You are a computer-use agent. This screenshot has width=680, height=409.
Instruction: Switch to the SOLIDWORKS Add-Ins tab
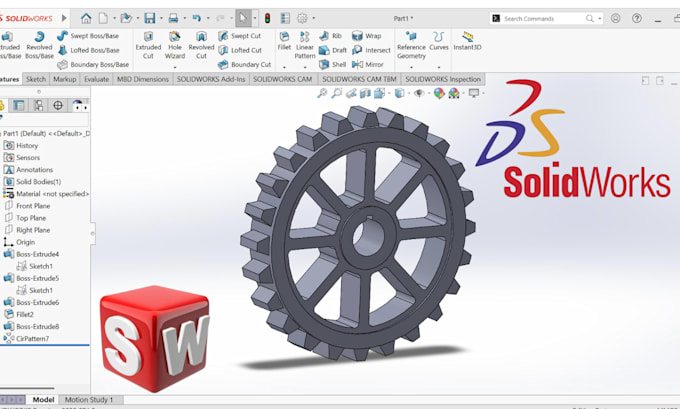[x=211, y=79]
